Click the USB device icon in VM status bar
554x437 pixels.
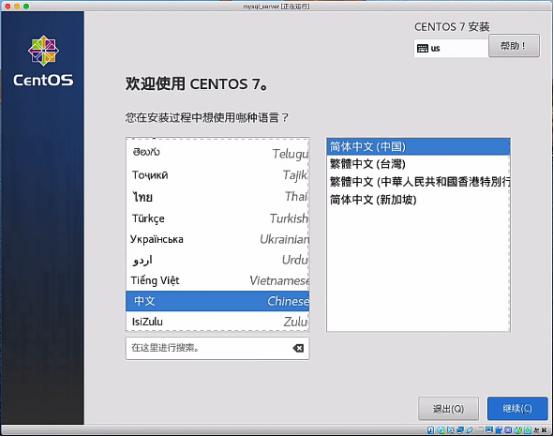(x=470, y=430)
